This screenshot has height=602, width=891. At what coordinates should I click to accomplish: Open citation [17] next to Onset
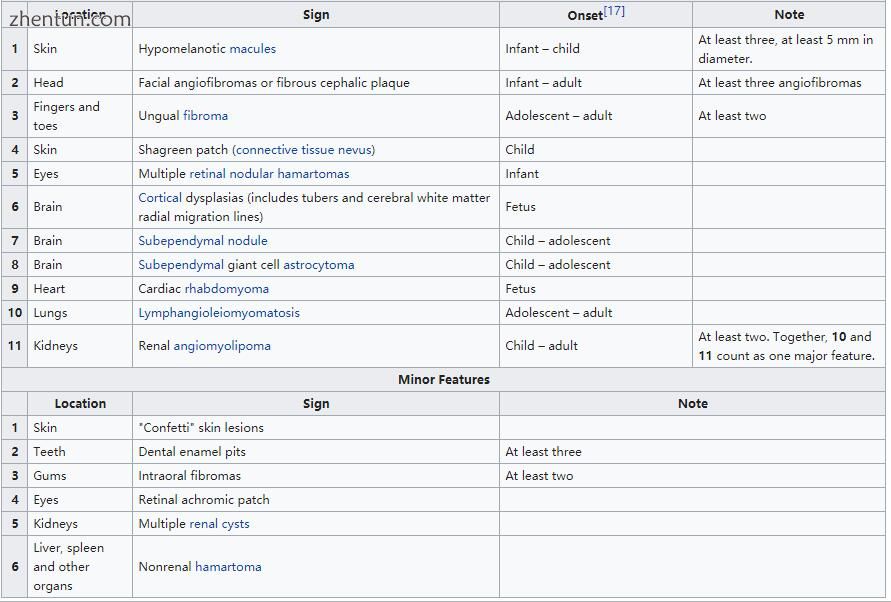614,11
